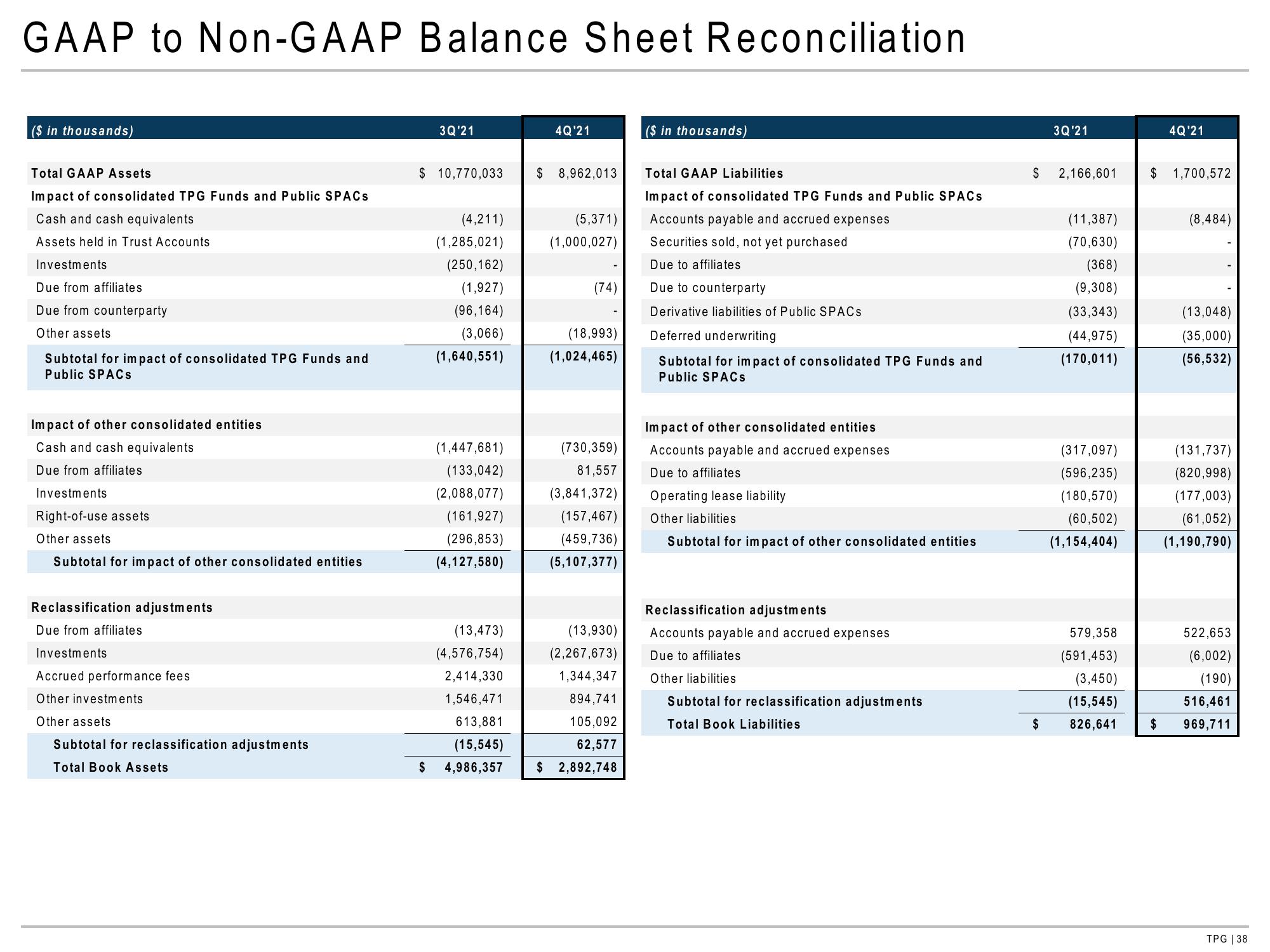Select the assets heading 'Impact of other consolidated entities'
Image resolution: width=1270 pixels, height=952 pixels.
[x=146, y=425]
